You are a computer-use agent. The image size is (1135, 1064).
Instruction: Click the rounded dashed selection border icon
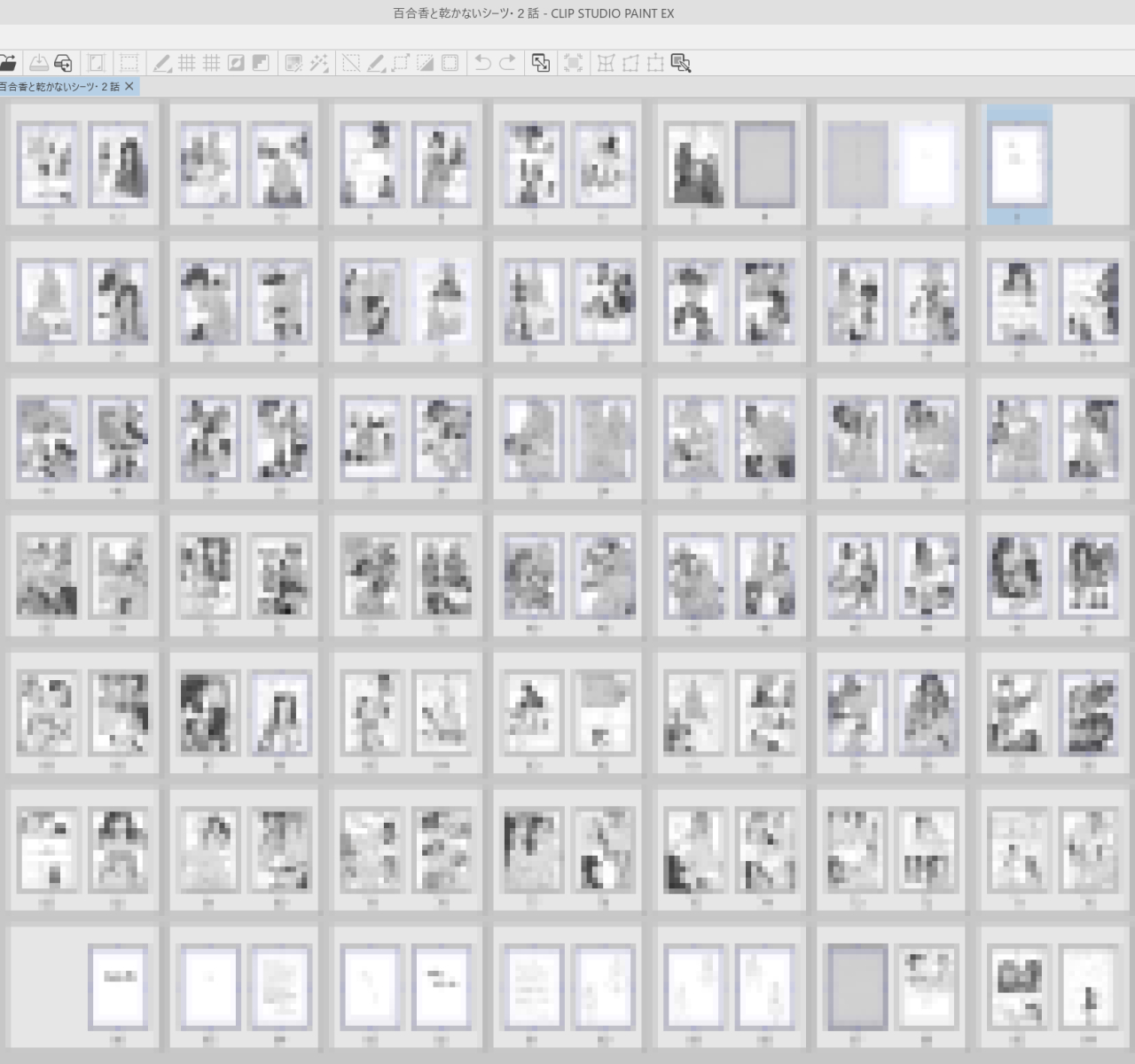point(450,63)
